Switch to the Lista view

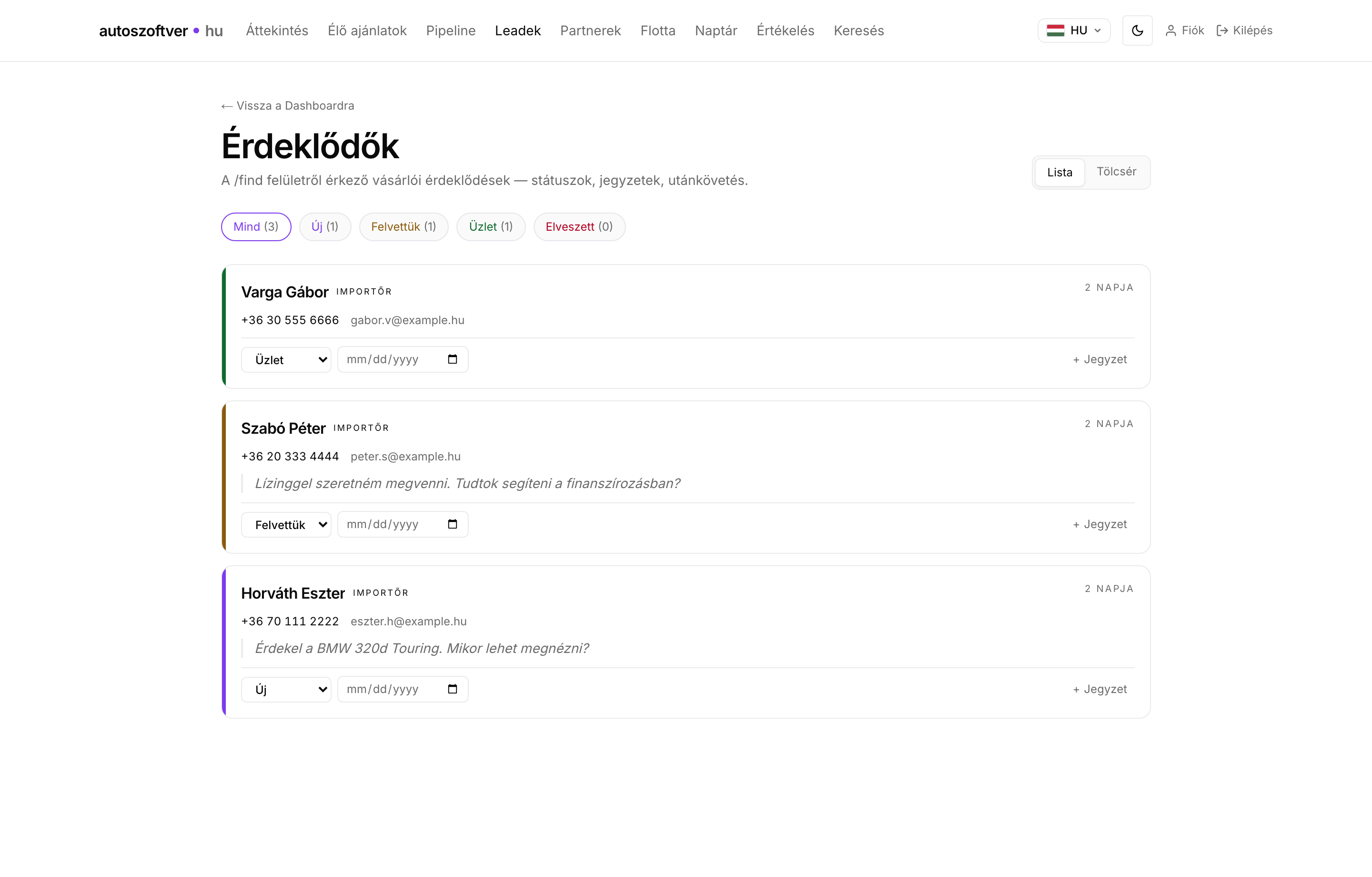coord(1059,172)
